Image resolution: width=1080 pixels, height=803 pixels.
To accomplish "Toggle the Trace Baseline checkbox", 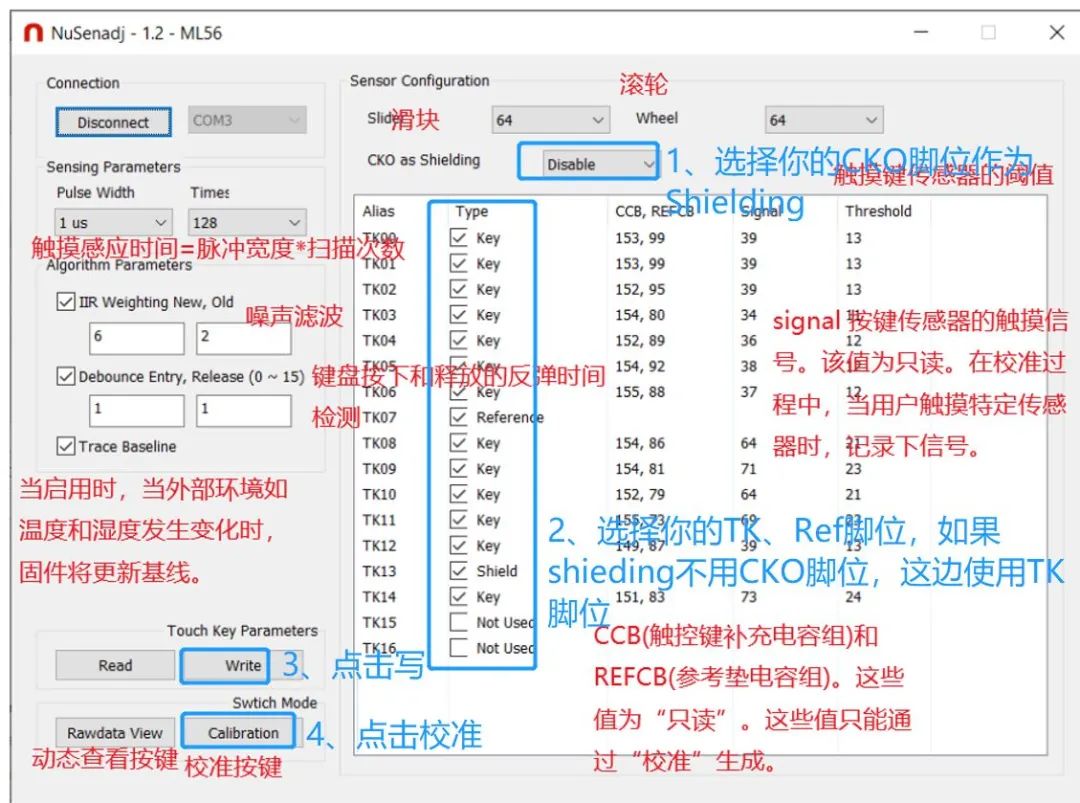I will pos(66,446).
